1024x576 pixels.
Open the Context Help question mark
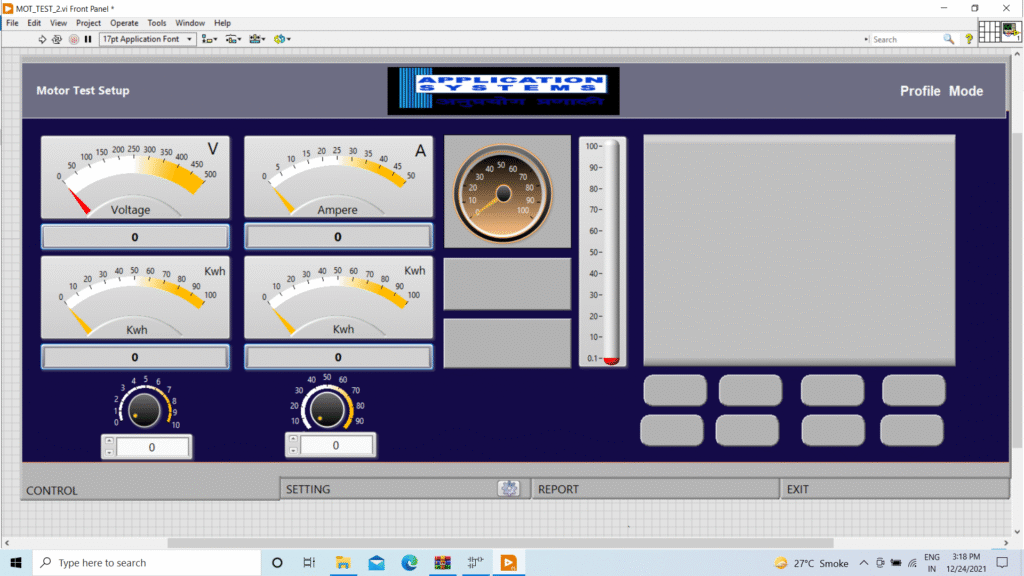click(x=968, y=39)
